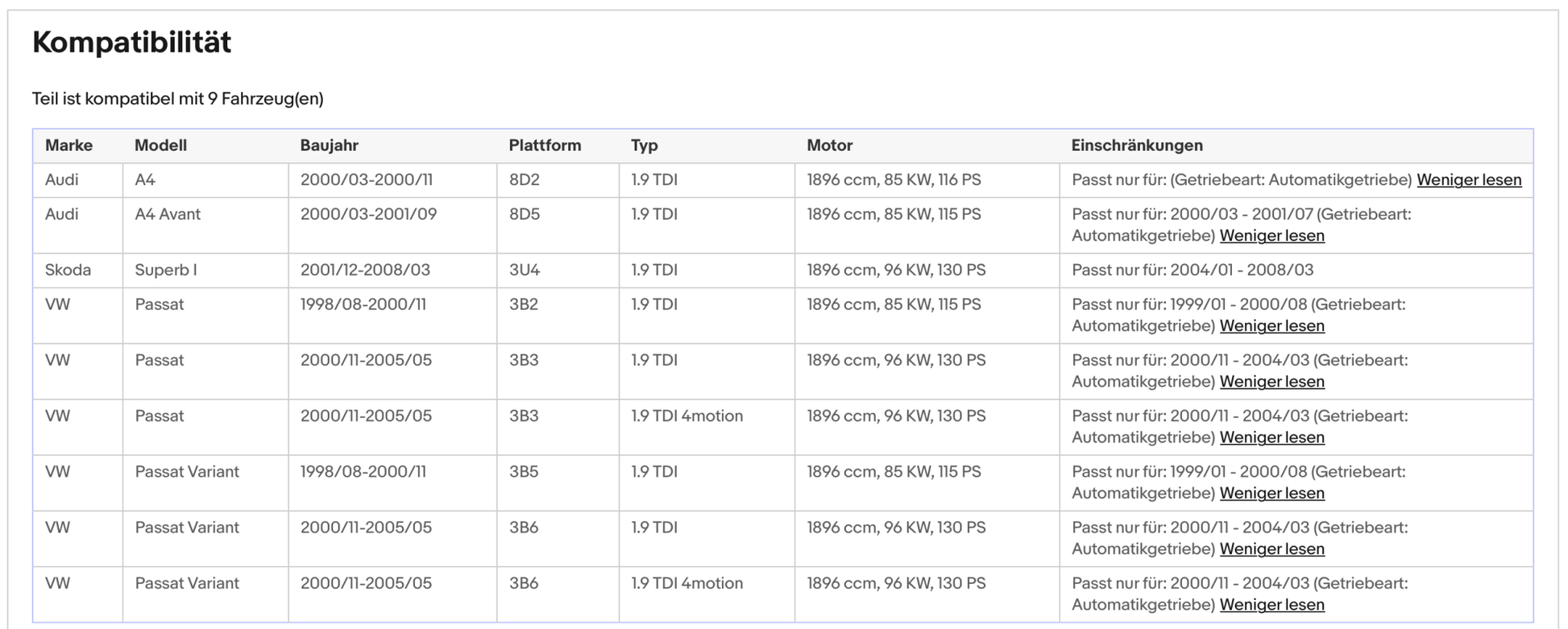
Task: Collapse restrictions for the Audi A4 Avant row
Action: pos(1271,236)
